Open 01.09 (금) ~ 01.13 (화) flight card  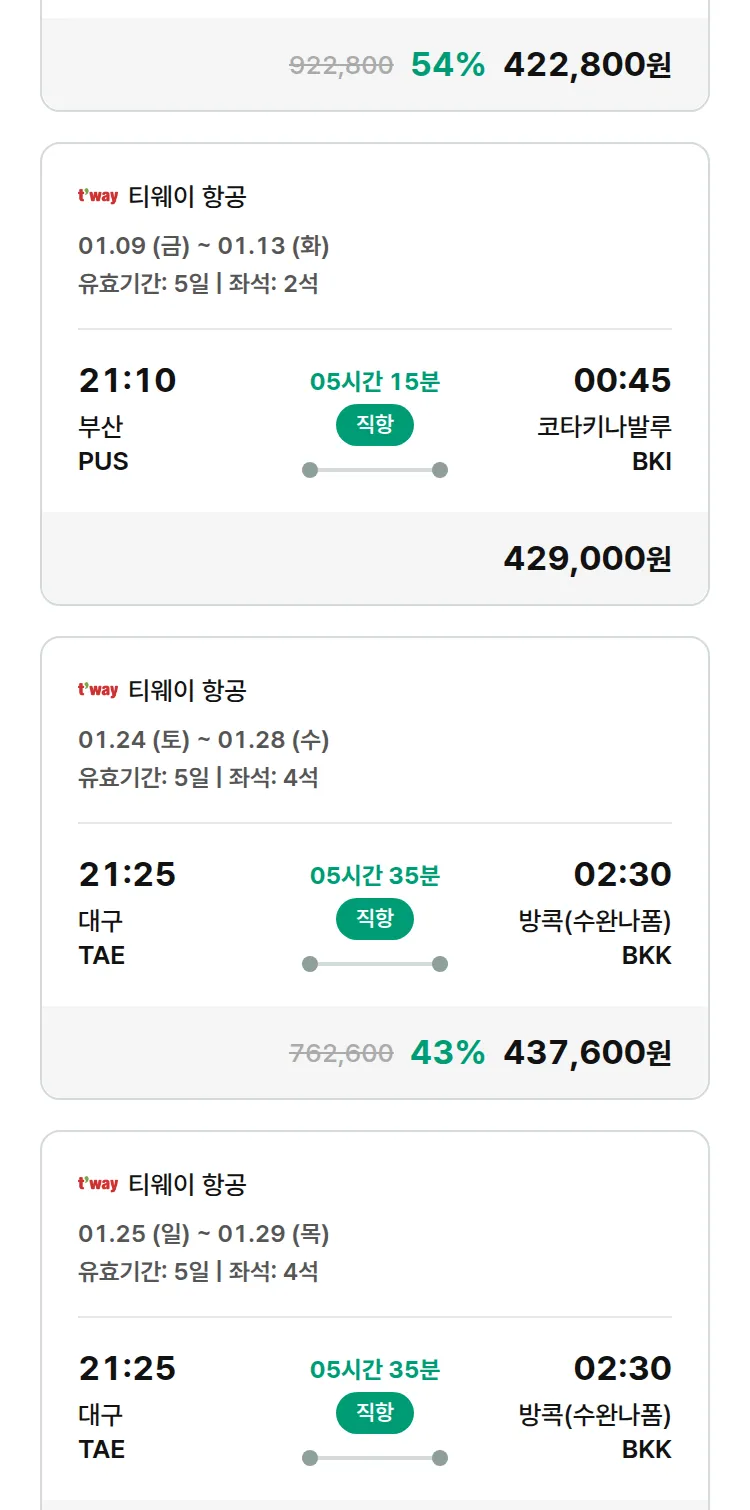click(x=204, y=245)
